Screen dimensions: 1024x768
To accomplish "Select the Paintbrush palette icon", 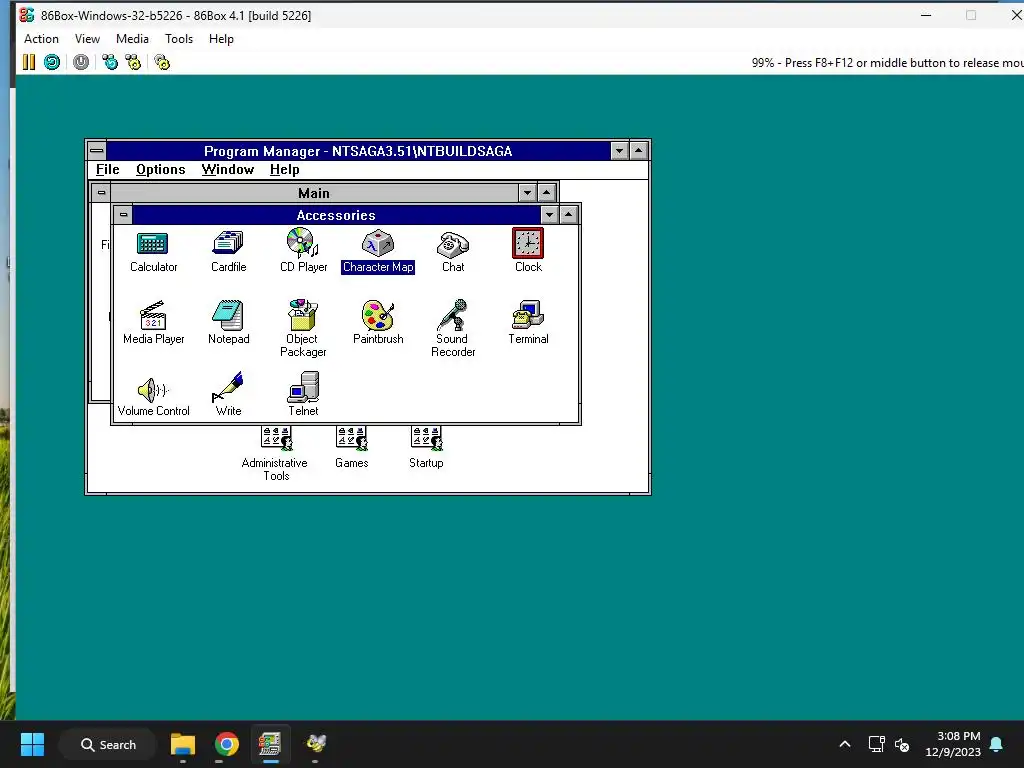I will [x=378, y=315].
